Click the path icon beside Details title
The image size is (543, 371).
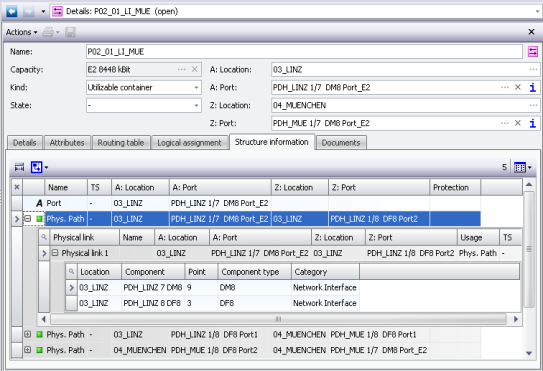pyautogui.click(x=57, y=11)
